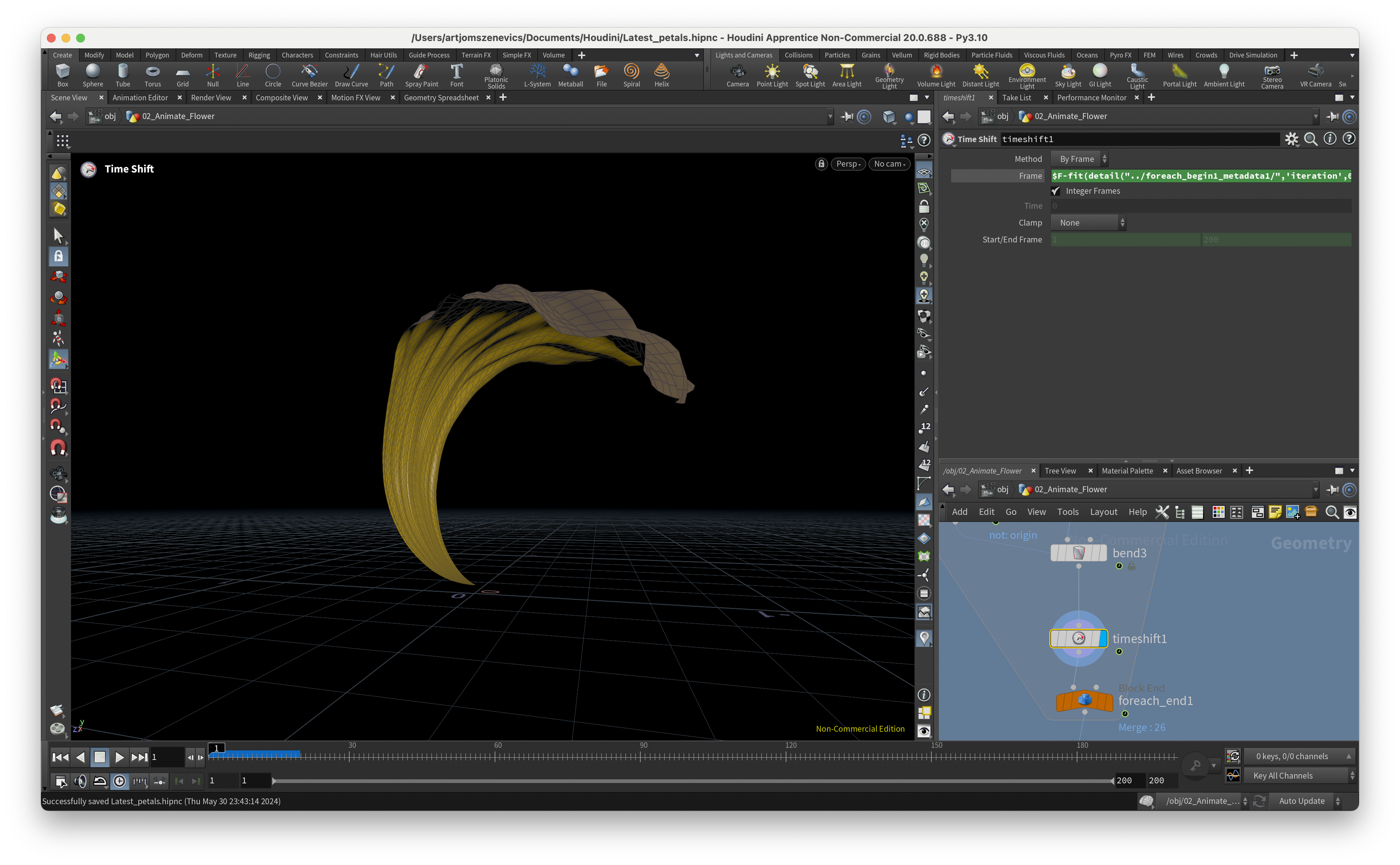The height and width of the screenshot is (865, 1400).
Task: Click the Key All Channels button
Action: (x=1283, y=776)
